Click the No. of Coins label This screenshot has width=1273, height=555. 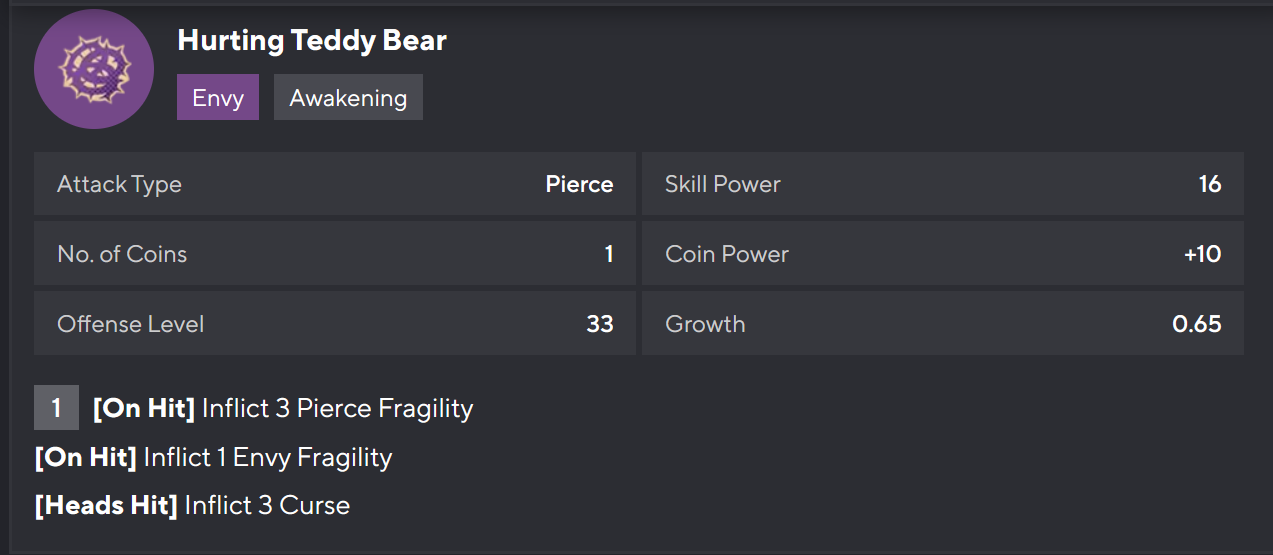coord(122,254)
